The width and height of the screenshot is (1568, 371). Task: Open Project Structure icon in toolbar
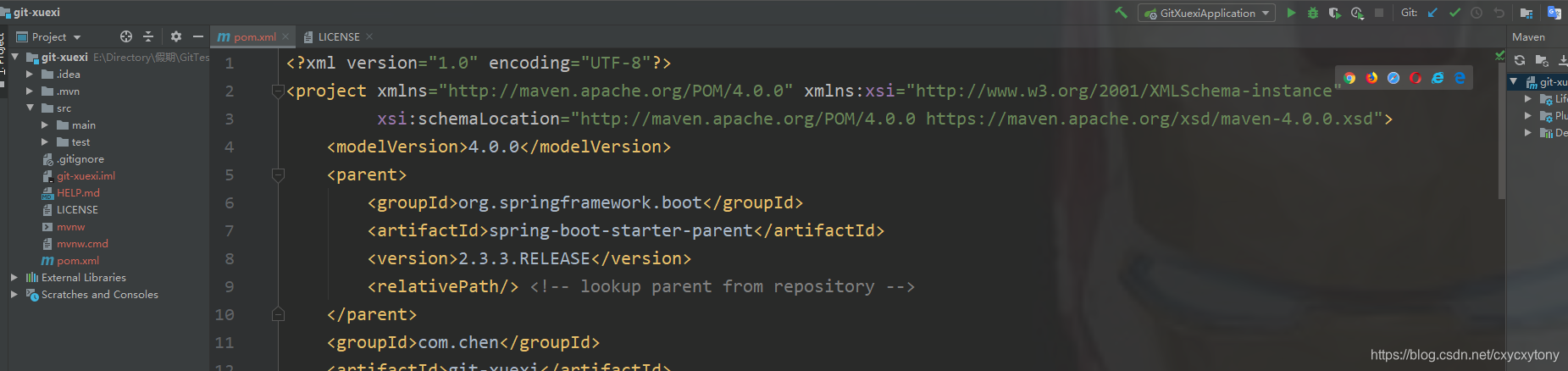pyautogui.click(x=1526, y=13)
